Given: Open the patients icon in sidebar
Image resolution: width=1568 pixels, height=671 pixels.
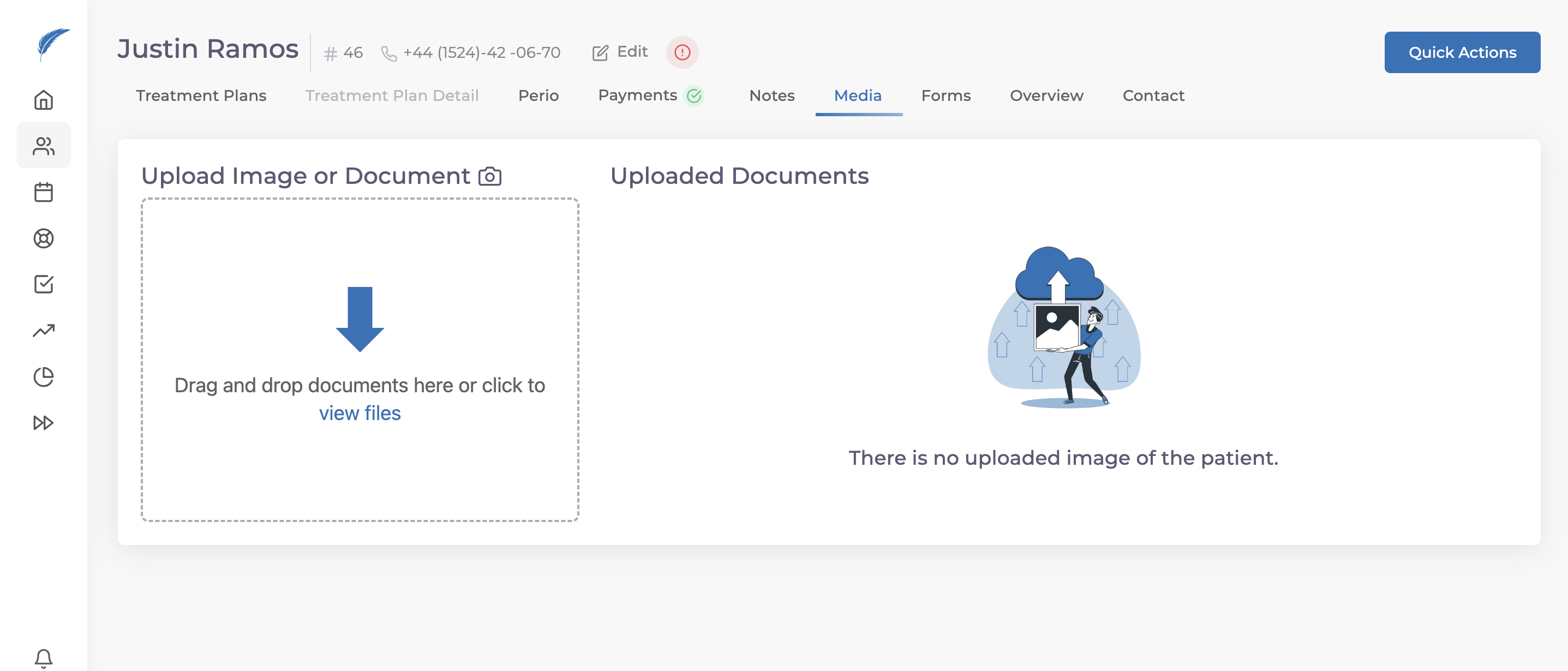Looking at the screenshot, I should coord(43,146).
